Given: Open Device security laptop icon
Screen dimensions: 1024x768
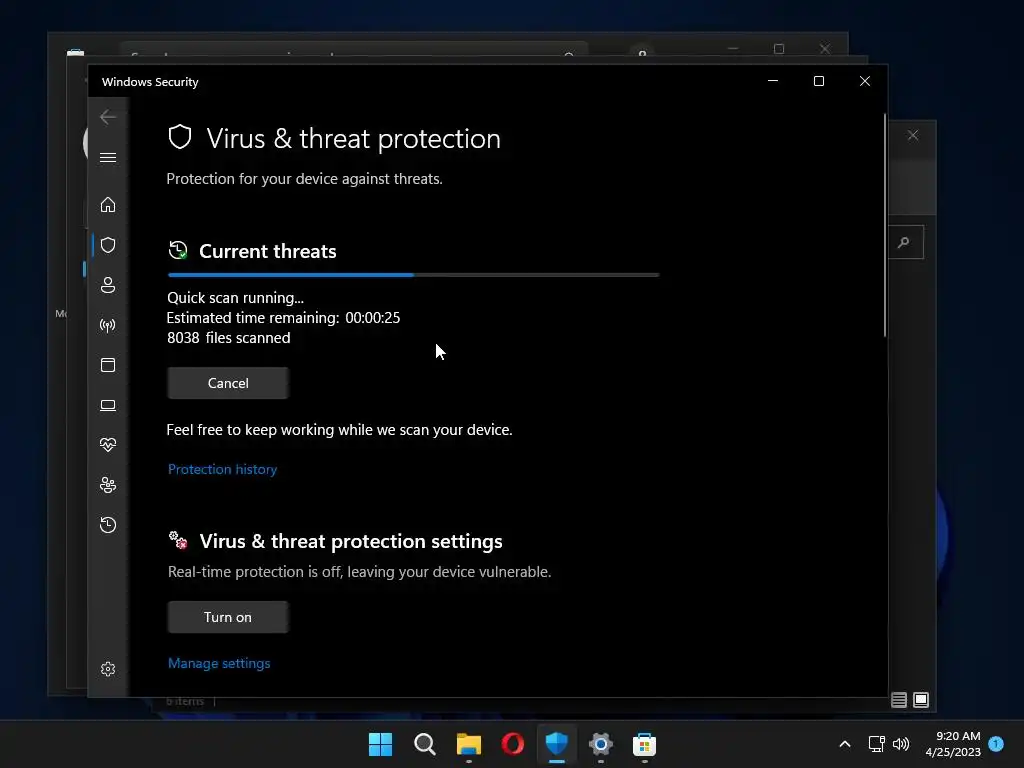Looking at the screenshot, I should tap(108, 406).
